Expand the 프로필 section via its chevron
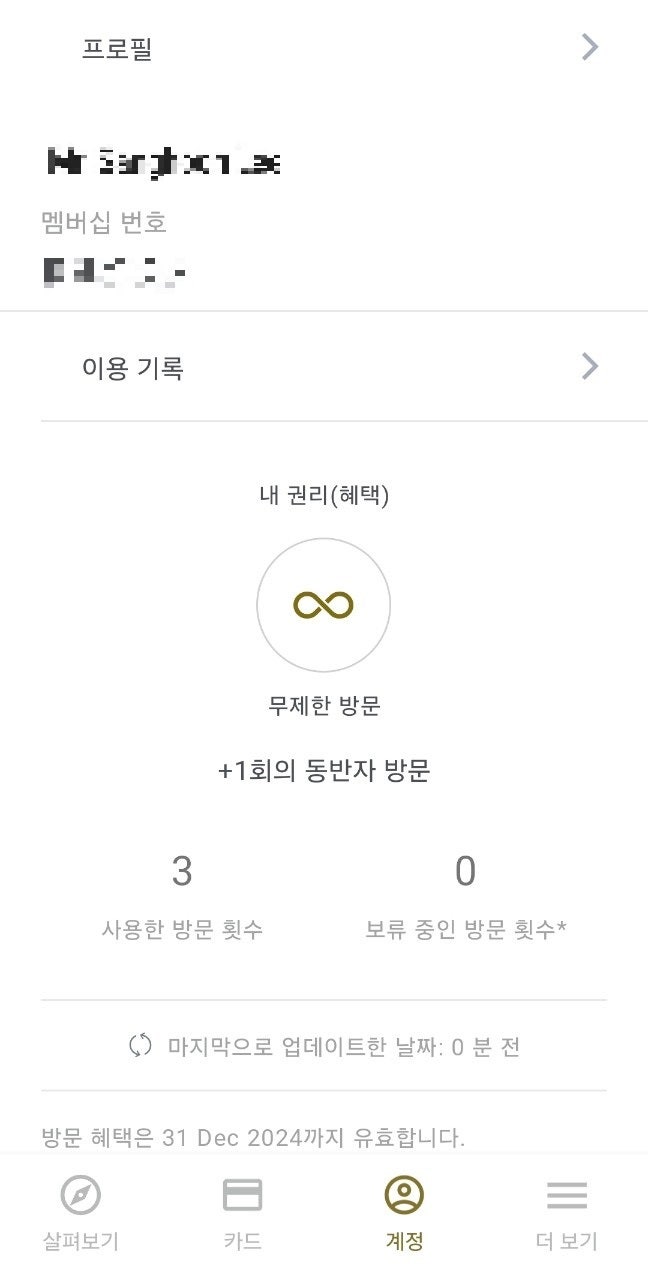Screen dimensions: 648x1266 [589, 46]
